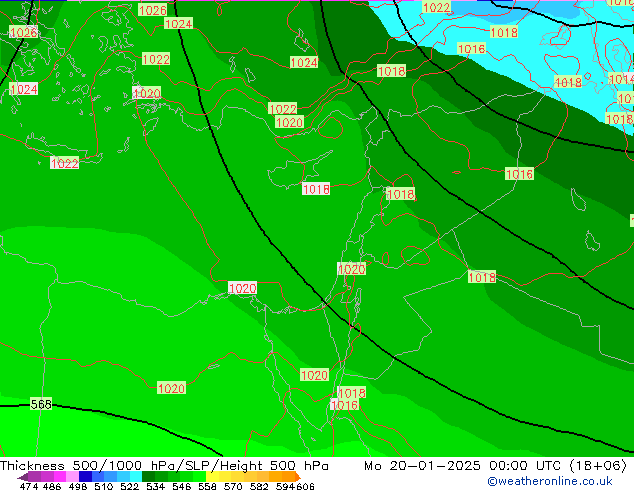Pick the light pink legend color swatch
634x490 pixels.
tap(72, 476)
